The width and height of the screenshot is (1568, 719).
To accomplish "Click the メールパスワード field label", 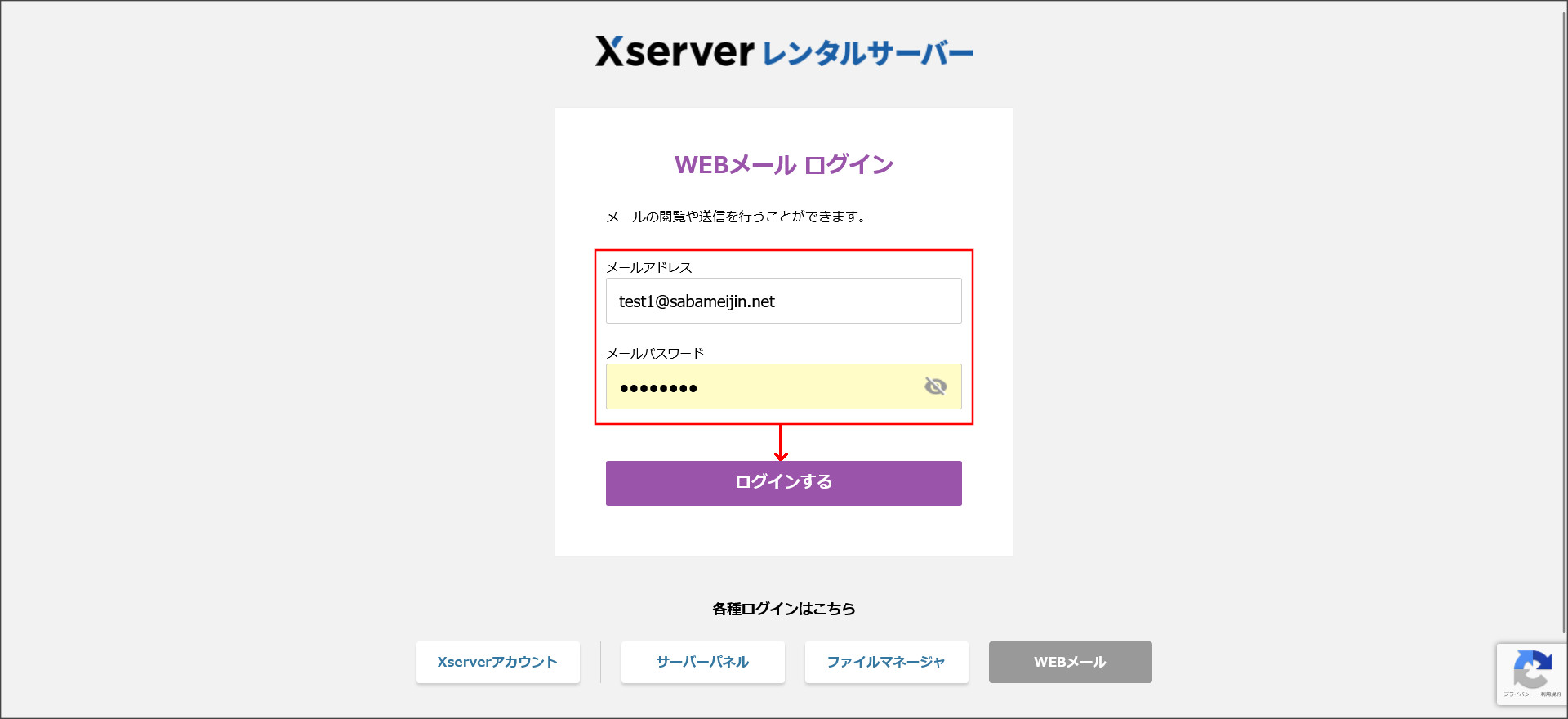I will 654,353.
